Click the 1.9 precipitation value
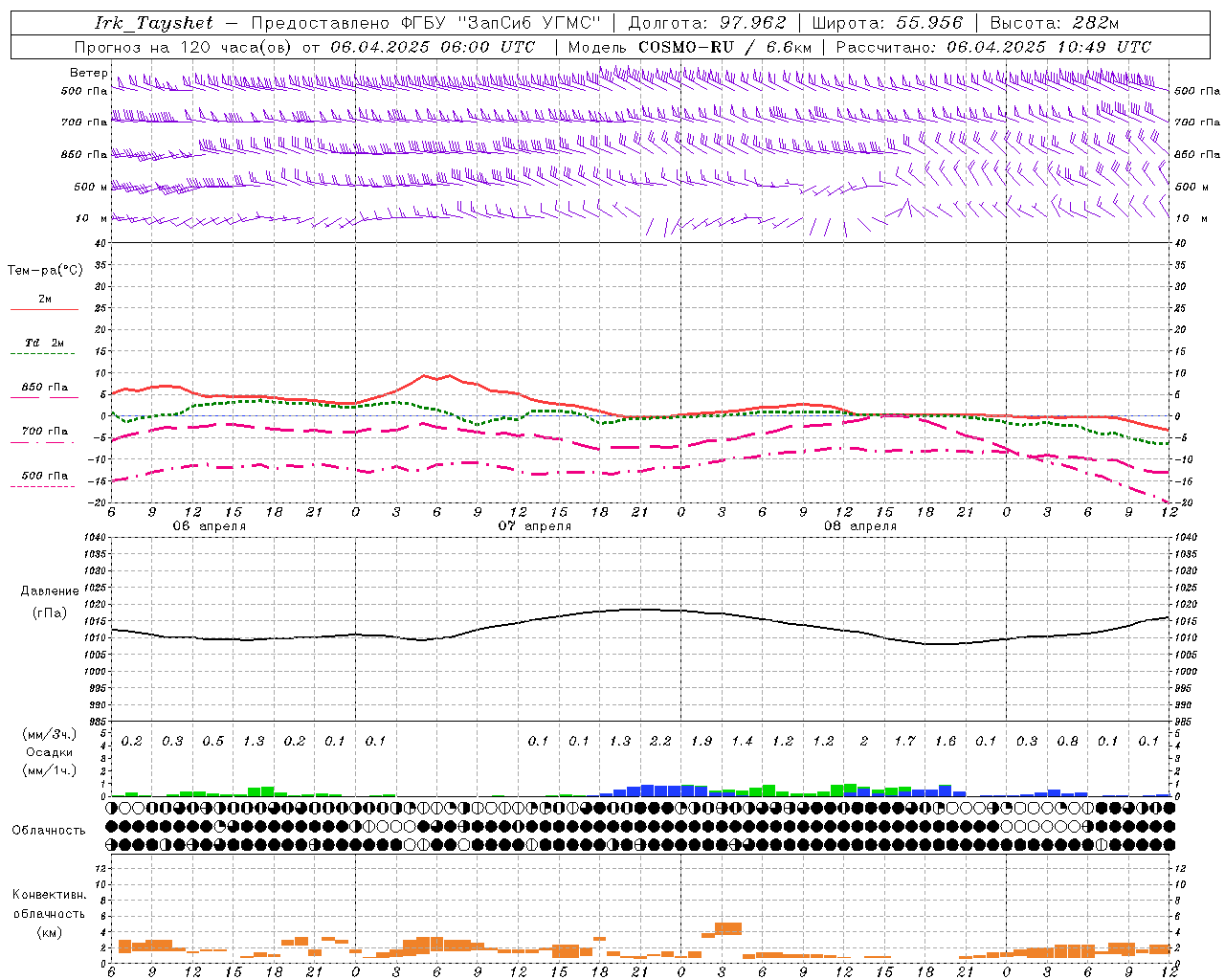 tap(702, 741)
